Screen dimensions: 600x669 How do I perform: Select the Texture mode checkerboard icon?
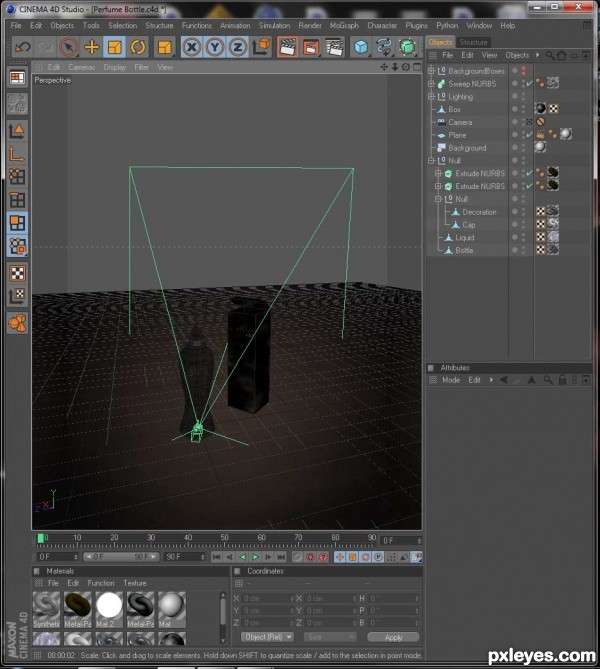(x=17, y=273)
